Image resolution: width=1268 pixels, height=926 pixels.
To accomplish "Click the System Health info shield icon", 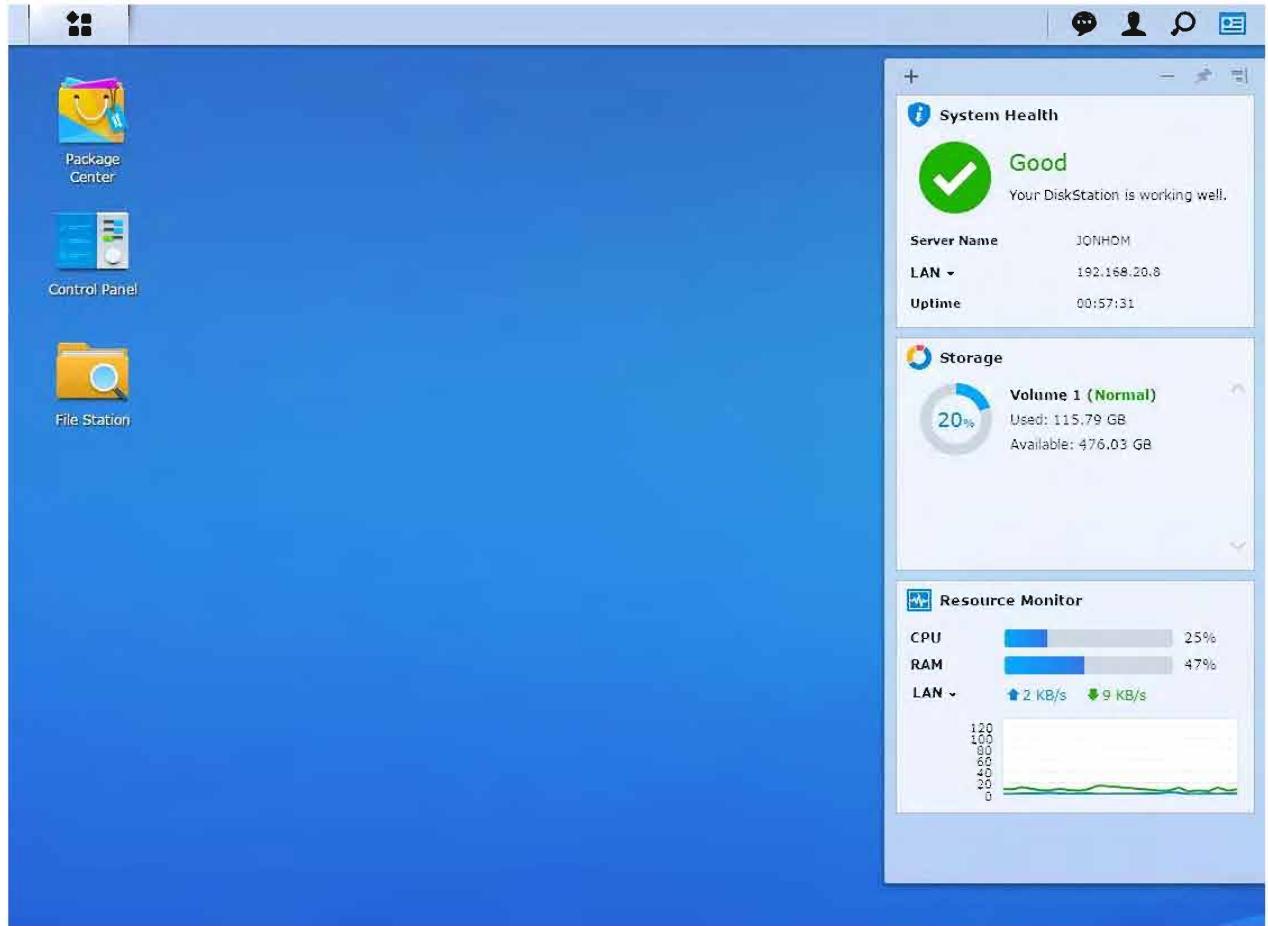I will tap(918, 115).
